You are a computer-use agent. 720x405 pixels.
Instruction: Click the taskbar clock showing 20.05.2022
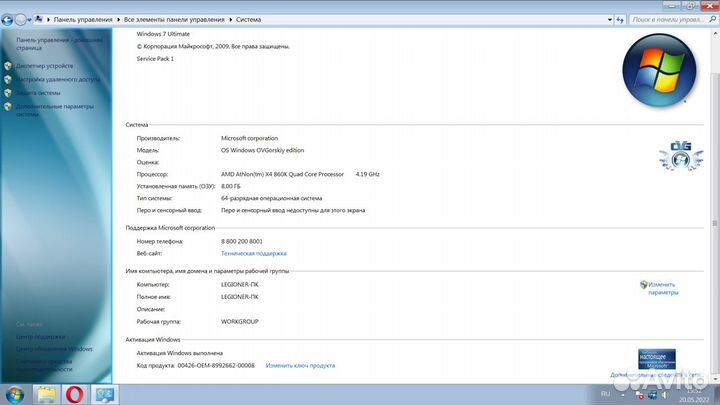click(x=694, y=395)
